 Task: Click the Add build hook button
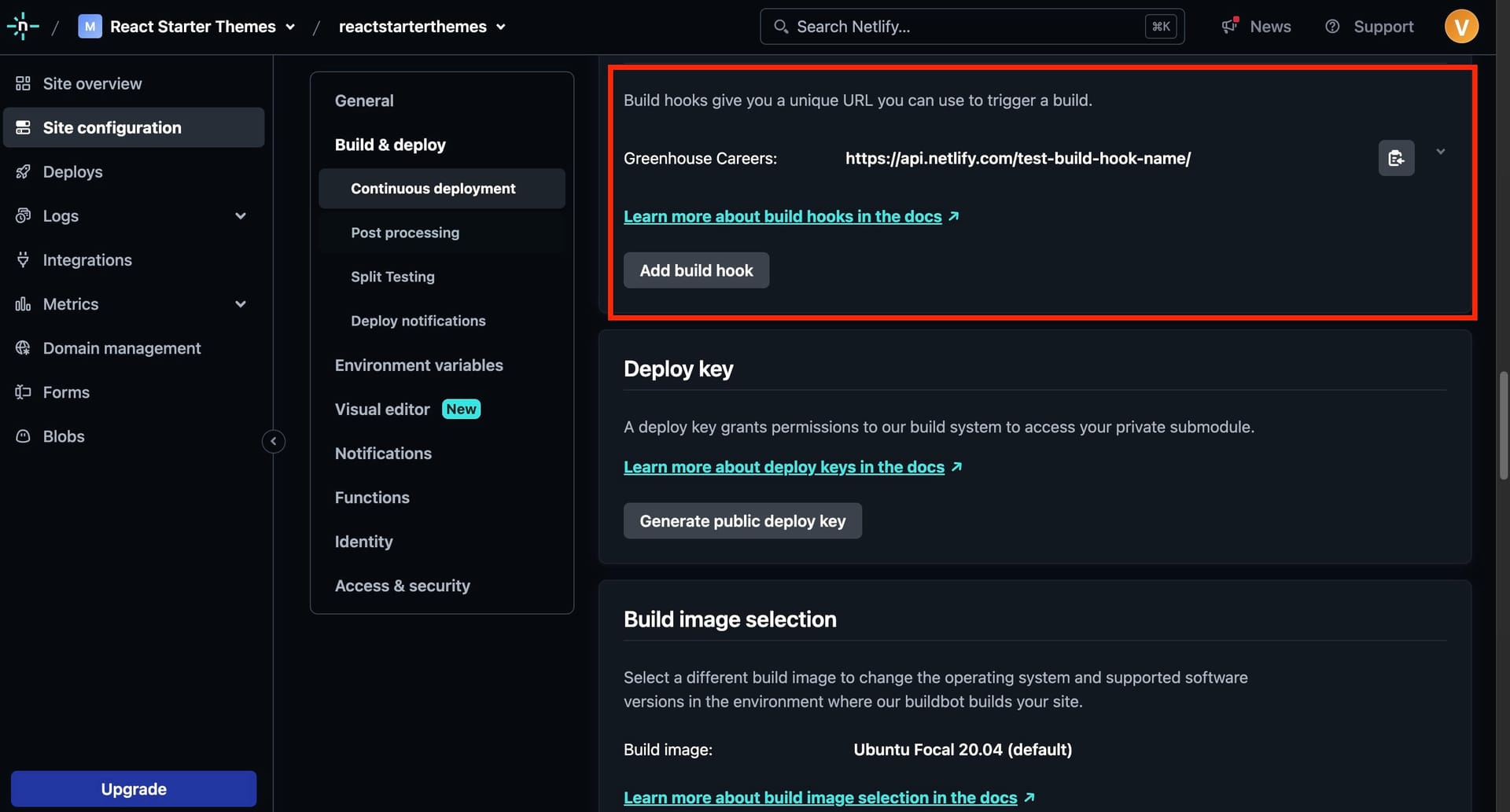(x=695, y=270)
